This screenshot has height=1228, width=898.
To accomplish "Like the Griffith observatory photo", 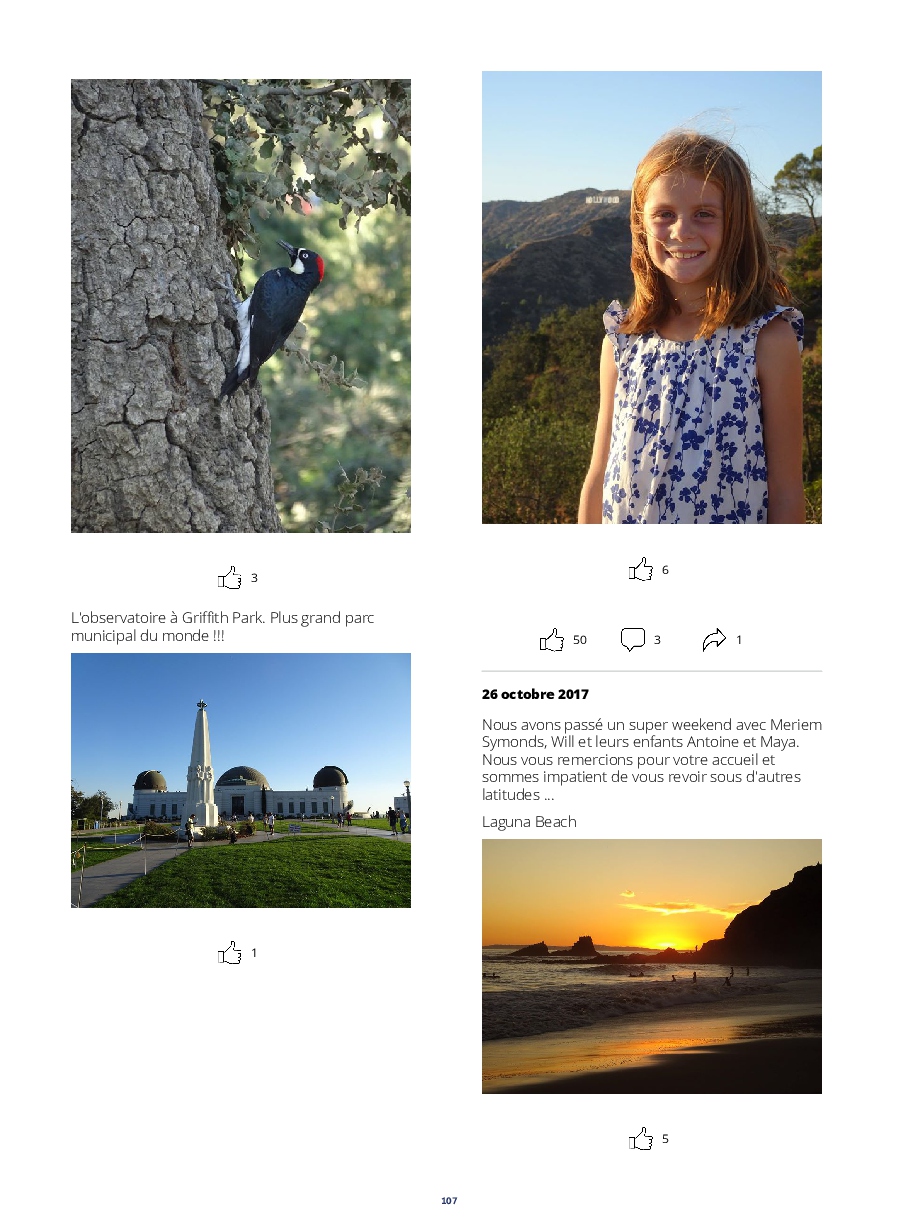I will 230,953.
